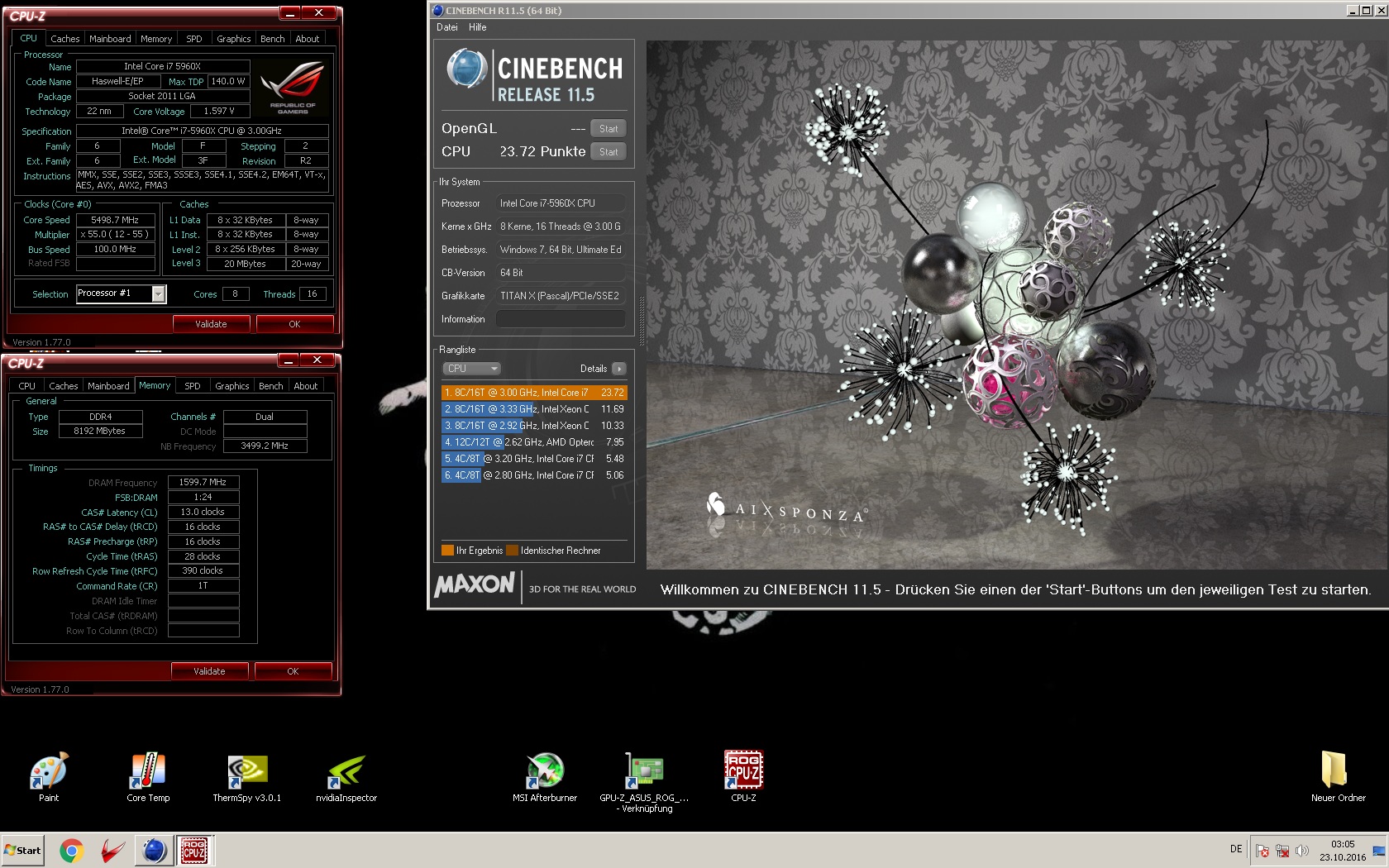Select ranking entry 2 Intel Xeon 11.69
Image resolution: width=1389 pixels, height=868 pixels.
click(534, 409)
